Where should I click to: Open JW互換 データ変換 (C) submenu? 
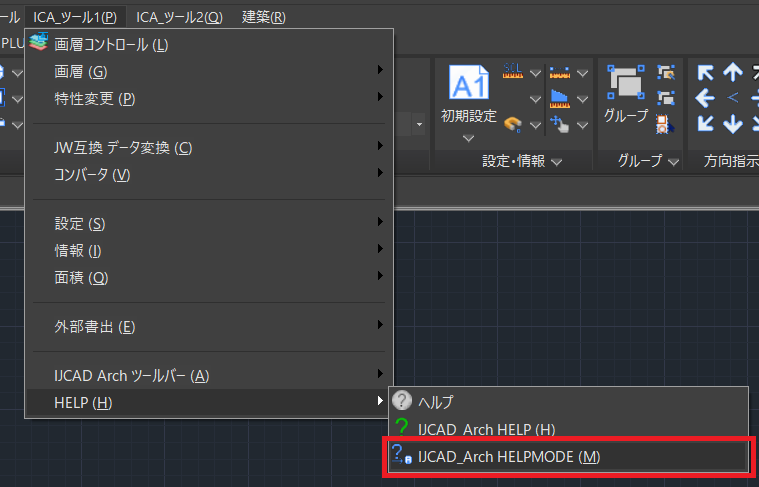209,148
